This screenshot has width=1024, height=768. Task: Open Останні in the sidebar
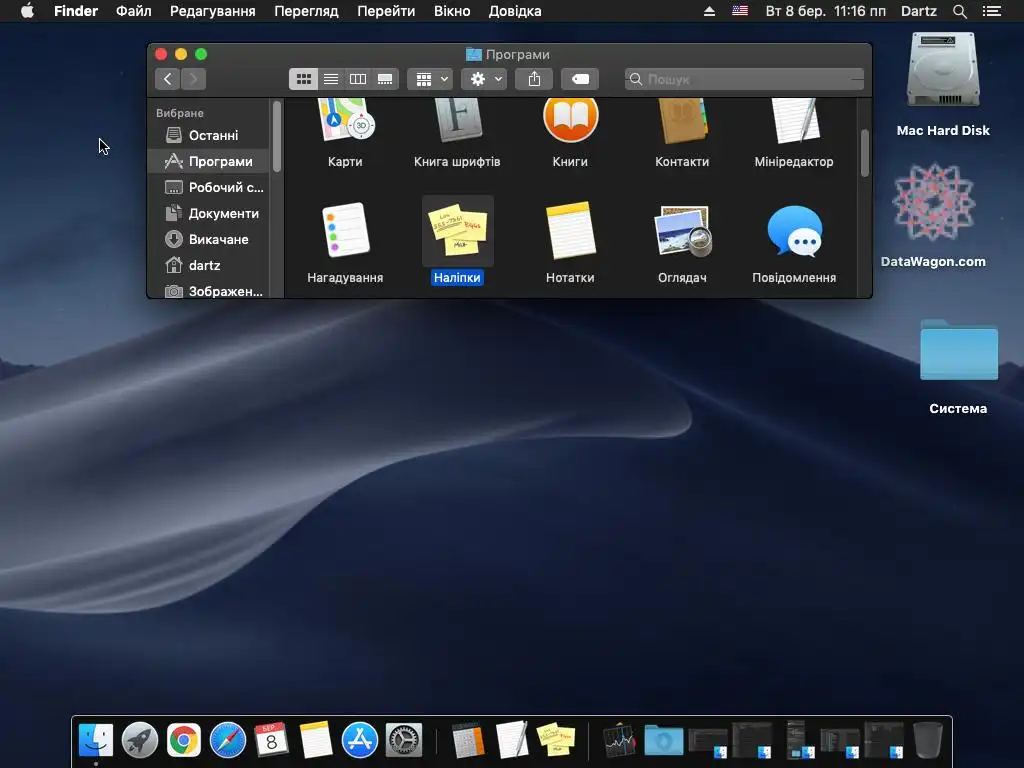209,135
